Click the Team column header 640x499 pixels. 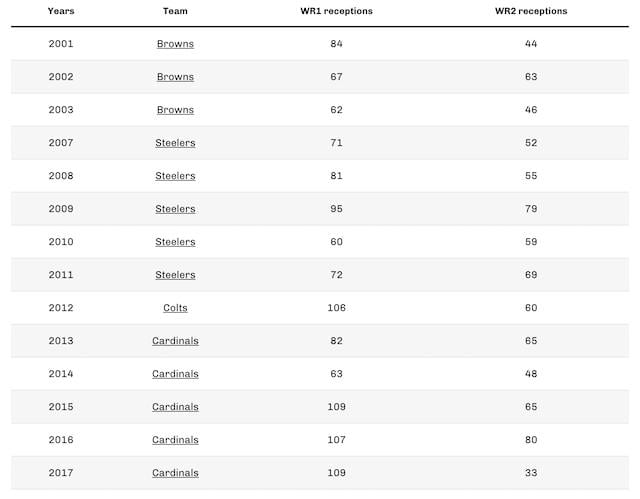175,11
